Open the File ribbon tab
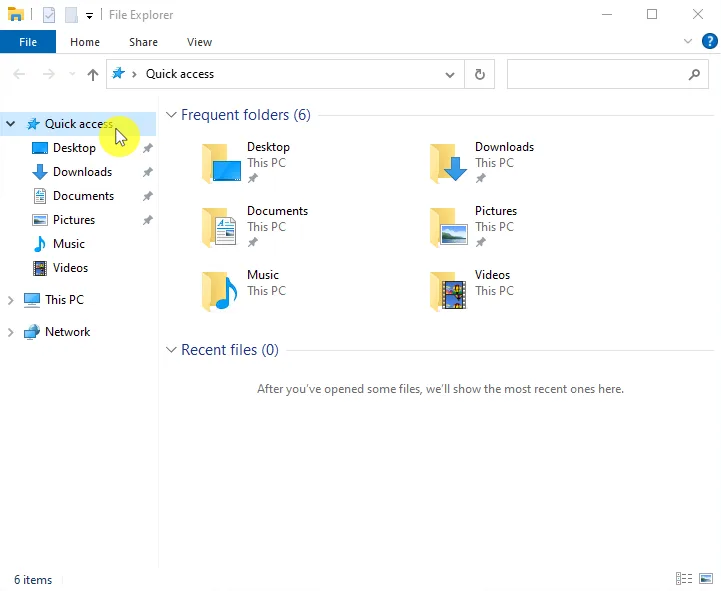721x591 pixels. point(28,42)
